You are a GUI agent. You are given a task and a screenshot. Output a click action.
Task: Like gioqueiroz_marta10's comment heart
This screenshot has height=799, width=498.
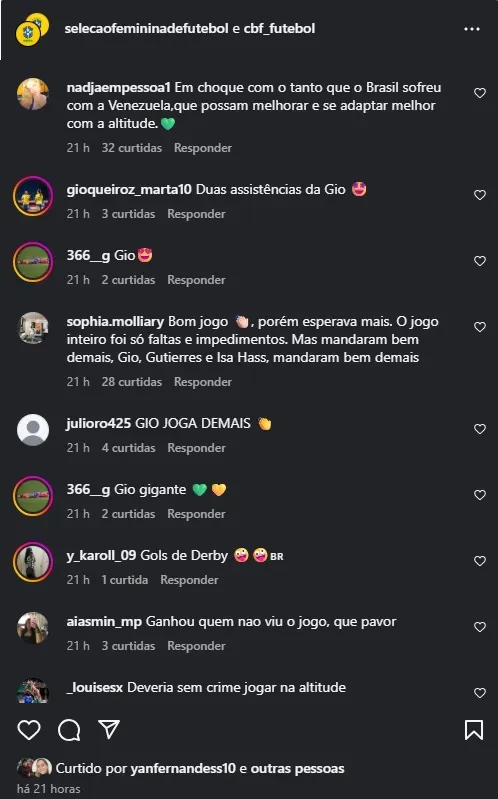click(480, 195)
